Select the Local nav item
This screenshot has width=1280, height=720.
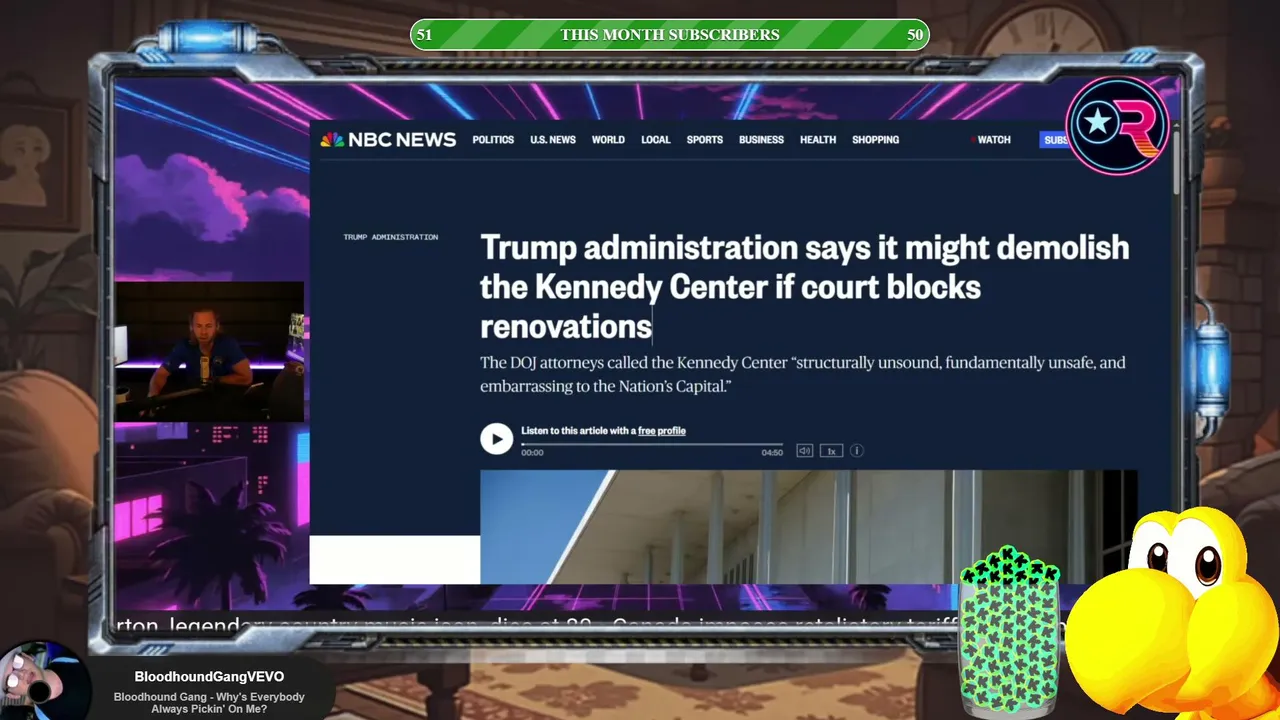click(x=656, y=140)
